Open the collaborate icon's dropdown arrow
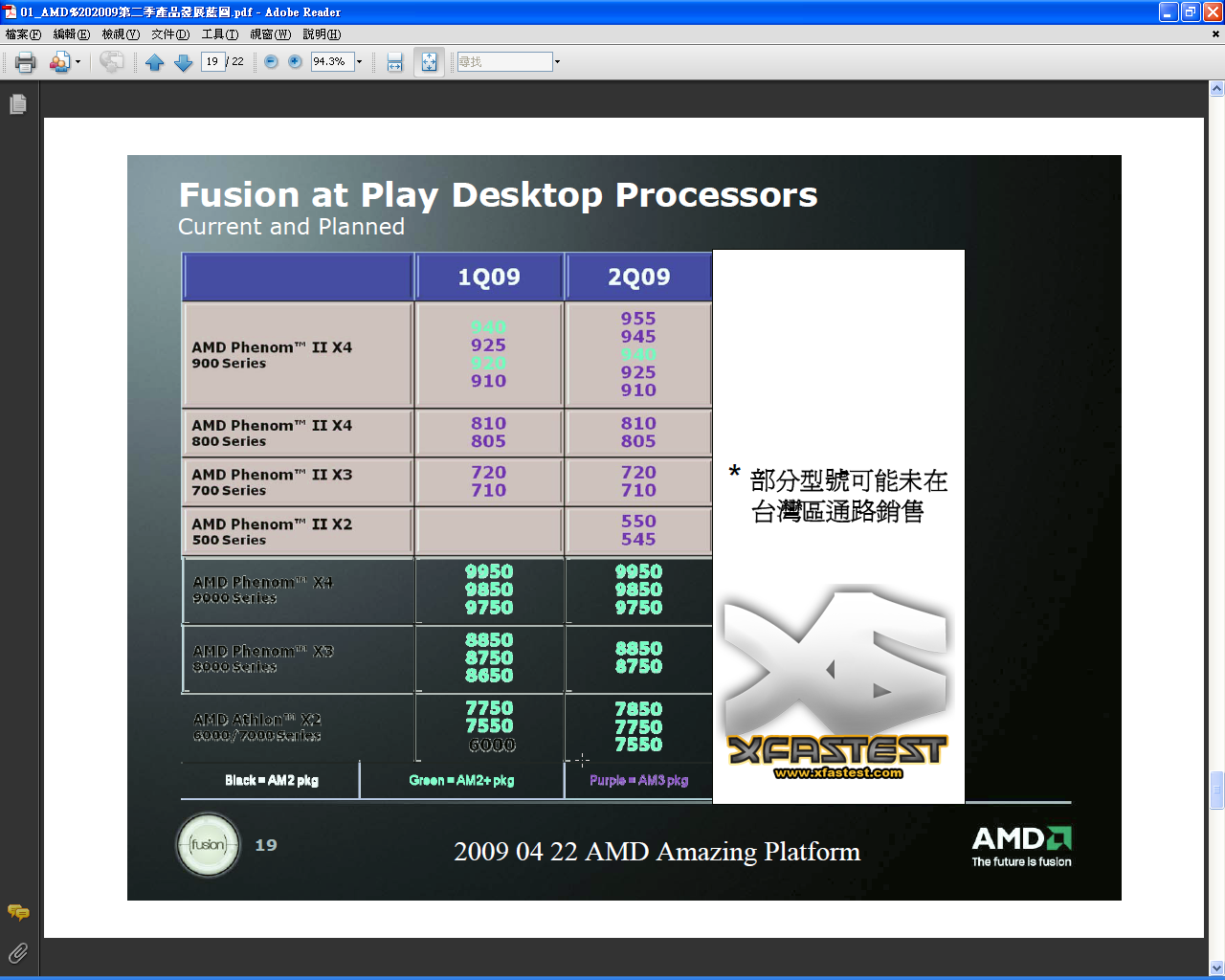Screen dimensions: 1225x980 [78, 62]
